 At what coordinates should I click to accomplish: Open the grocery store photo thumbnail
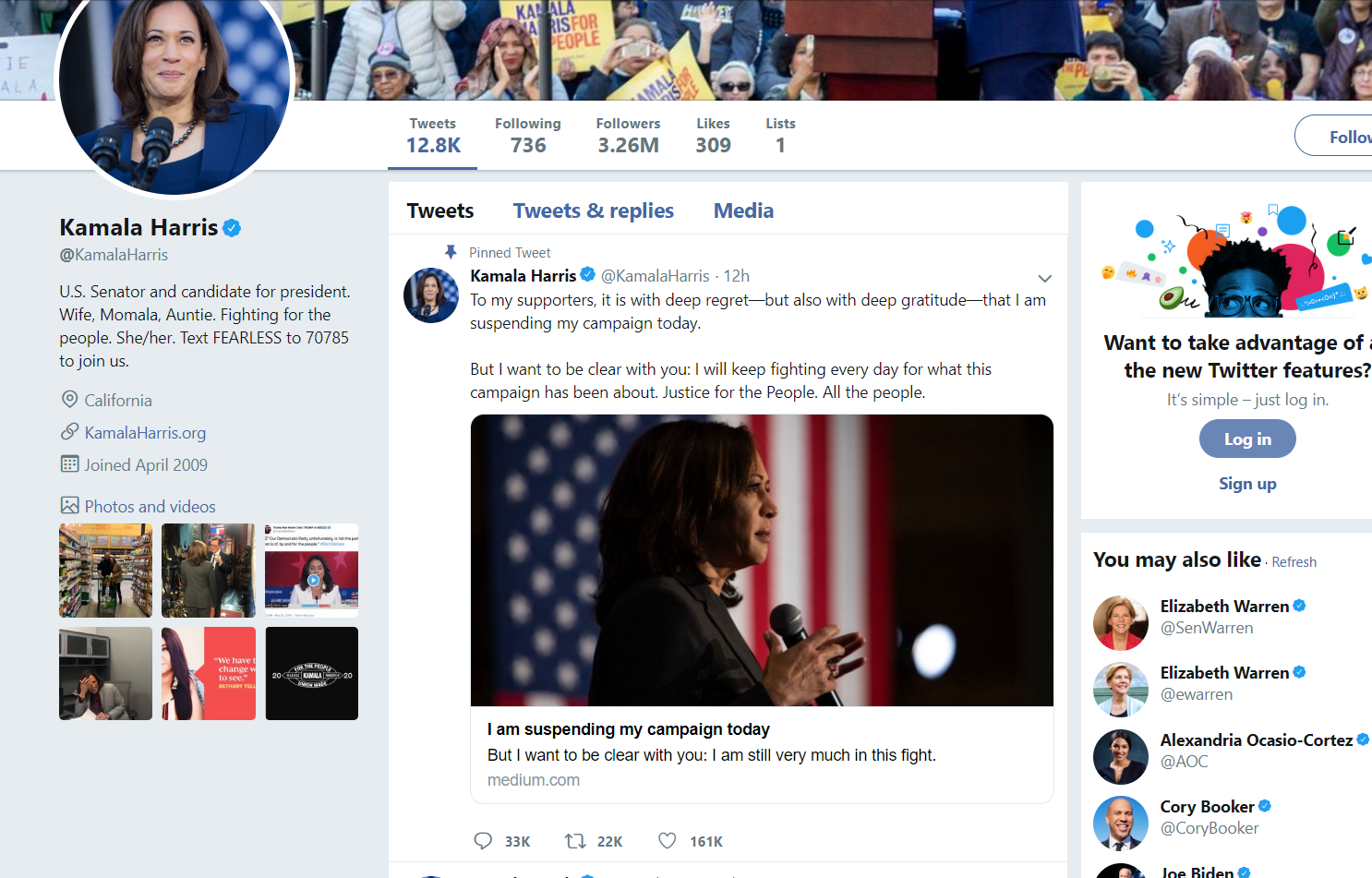(105, 571)
